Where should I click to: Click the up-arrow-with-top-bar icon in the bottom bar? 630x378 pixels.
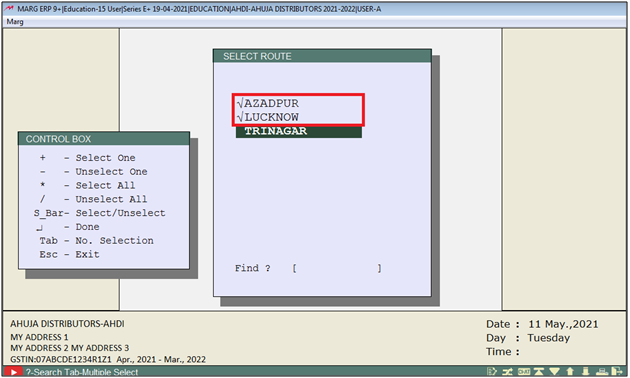[539, 372]
